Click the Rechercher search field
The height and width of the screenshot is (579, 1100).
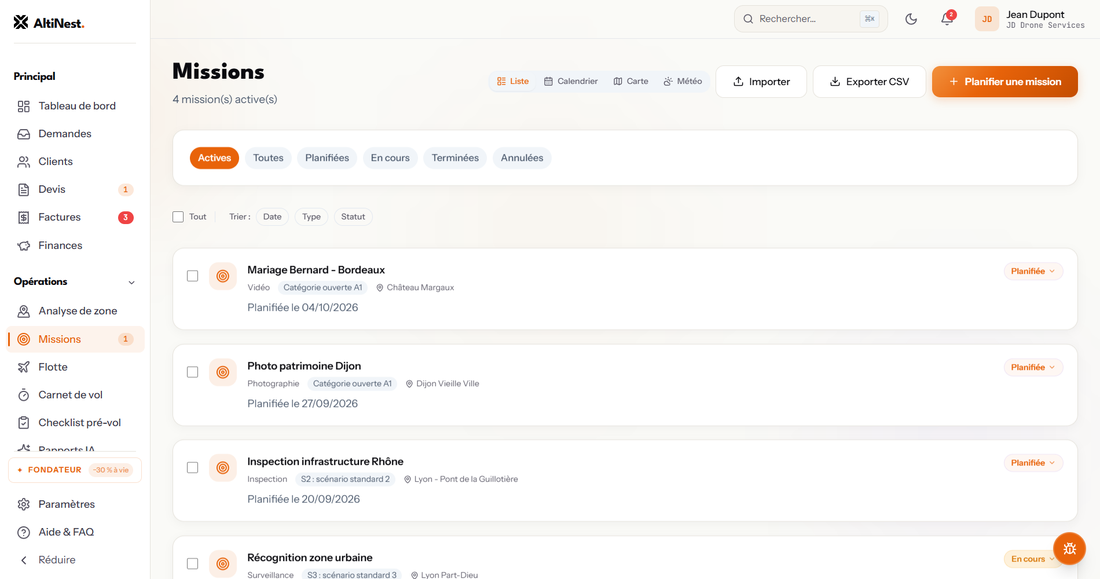coord(810,19)
